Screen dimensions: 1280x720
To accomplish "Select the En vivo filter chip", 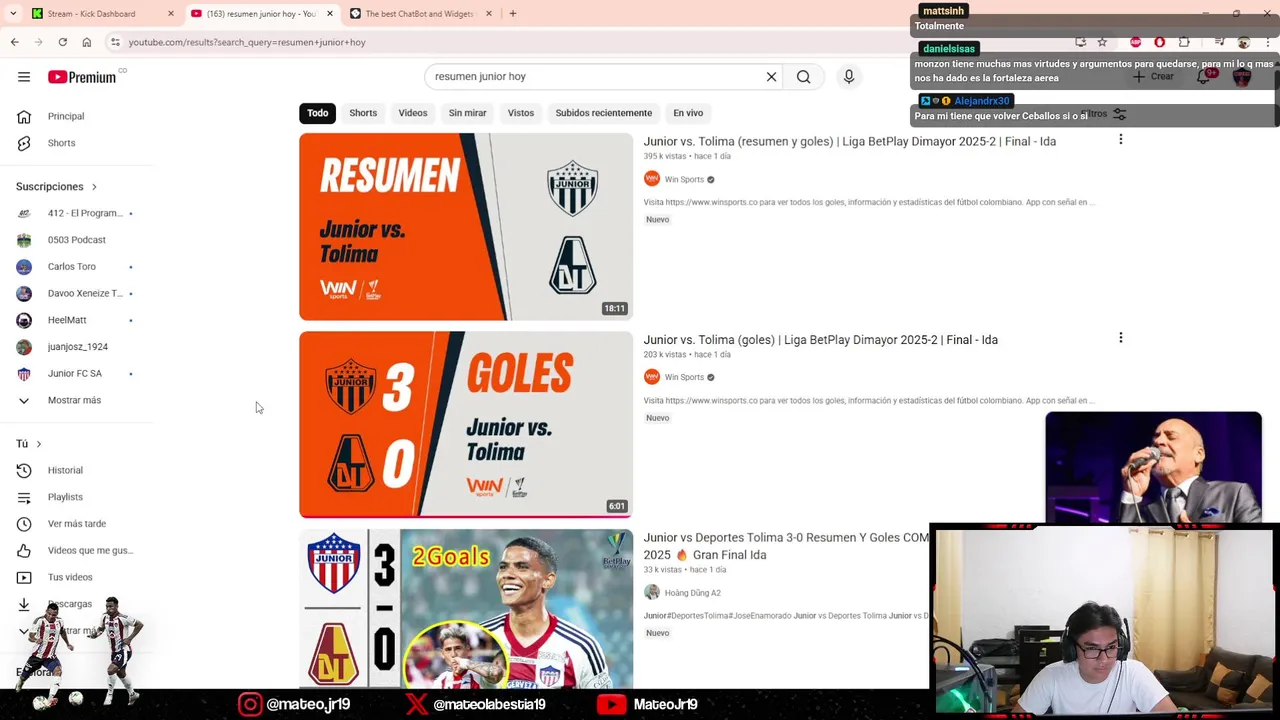I will click(688, 113).
